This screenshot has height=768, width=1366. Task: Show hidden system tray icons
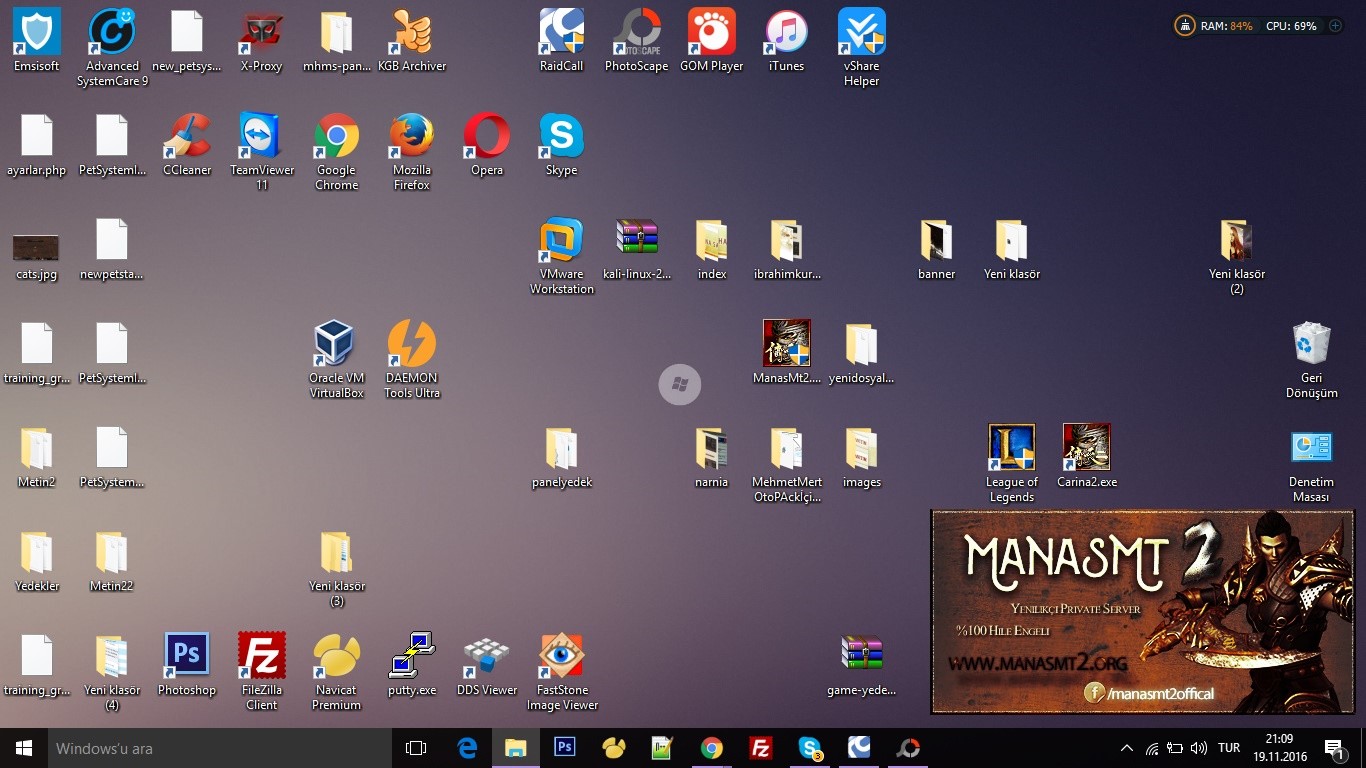1127,748
